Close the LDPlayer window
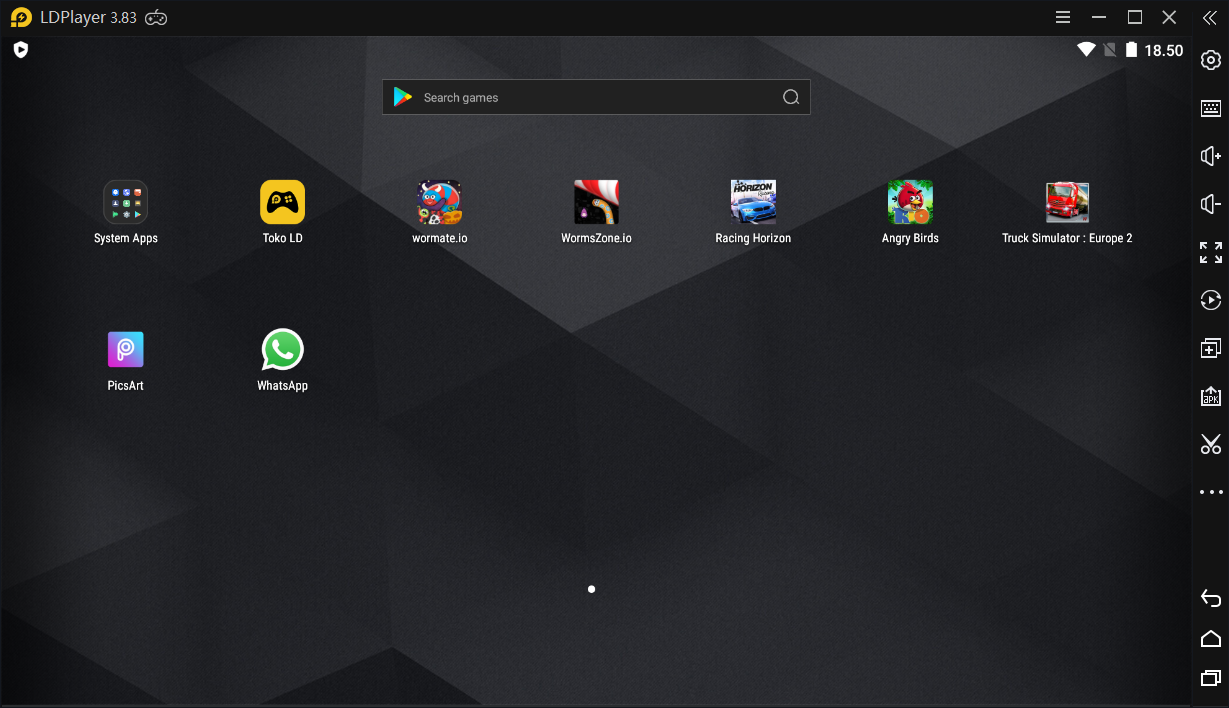Screen dimensions: 1229x708 pyautogui.click(x=1169, y=17)
